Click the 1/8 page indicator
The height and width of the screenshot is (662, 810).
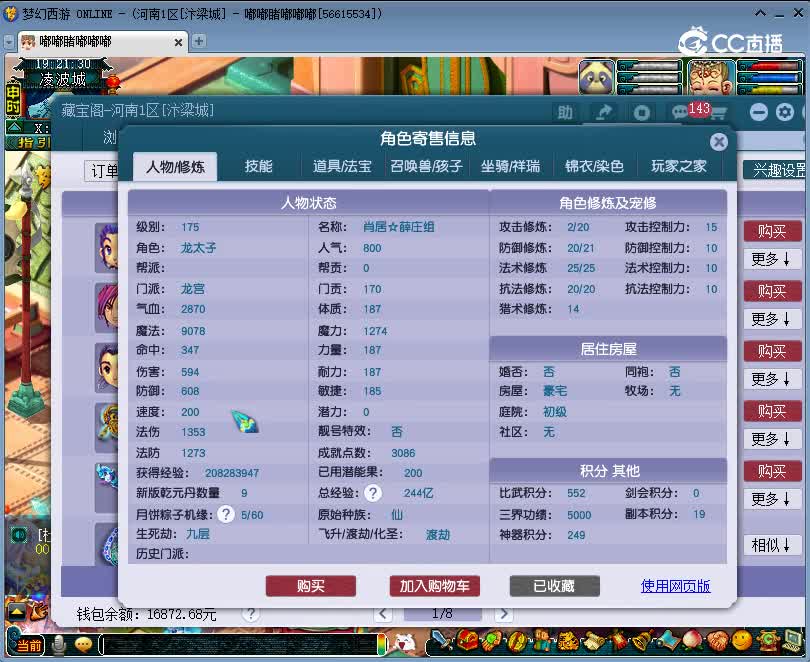[443, 614]
